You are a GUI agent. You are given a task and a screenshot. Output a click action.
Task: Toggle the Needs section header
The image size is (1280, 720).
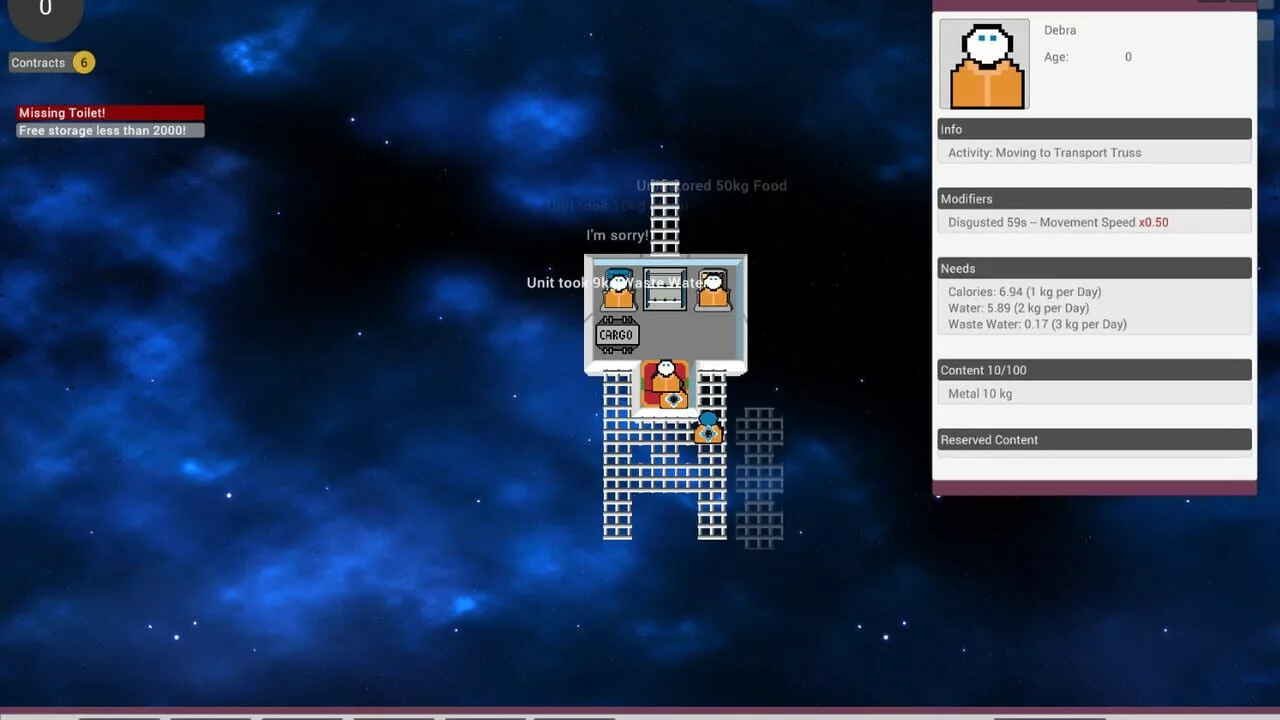click(x=1094, y=268)
